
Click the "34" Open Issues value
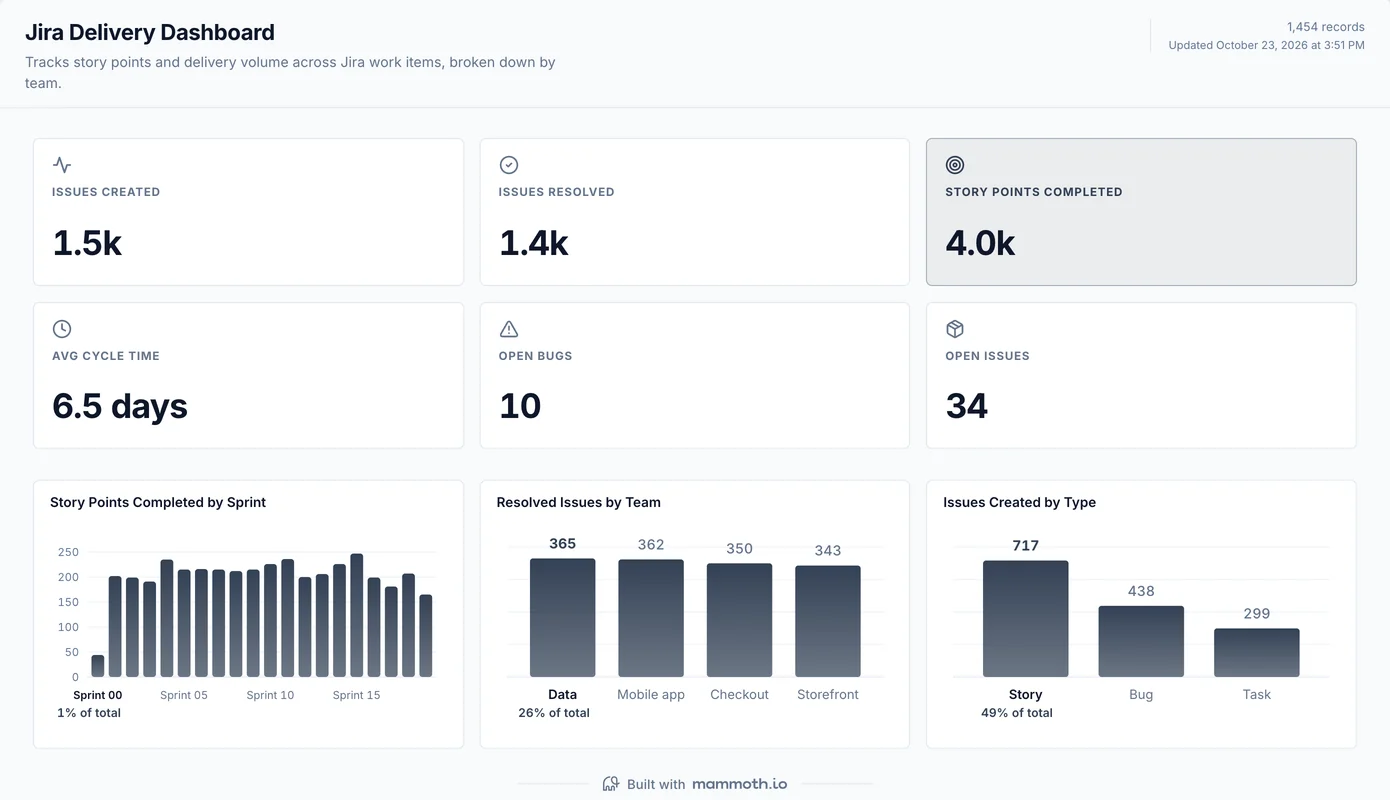[x=967, y=407]
